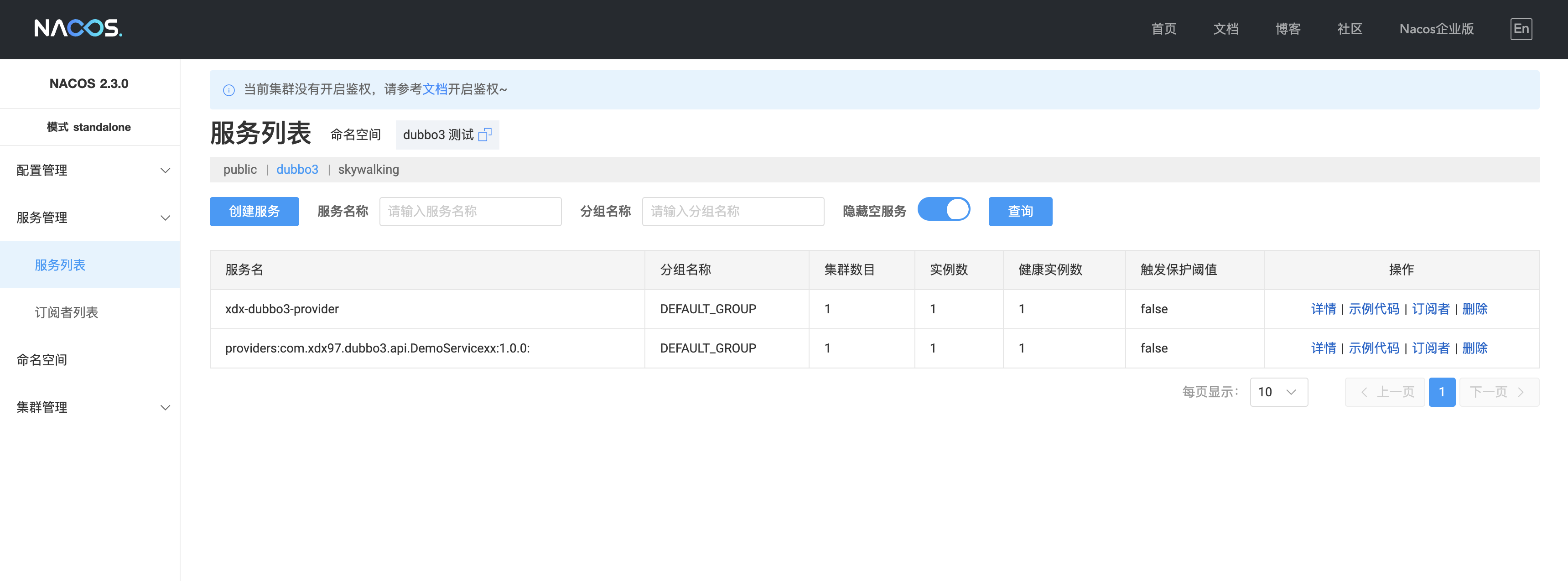Screen dimensions: 1568x581
Task: Focus the 服务名称 input field
Action: click(x=470, y=211)
